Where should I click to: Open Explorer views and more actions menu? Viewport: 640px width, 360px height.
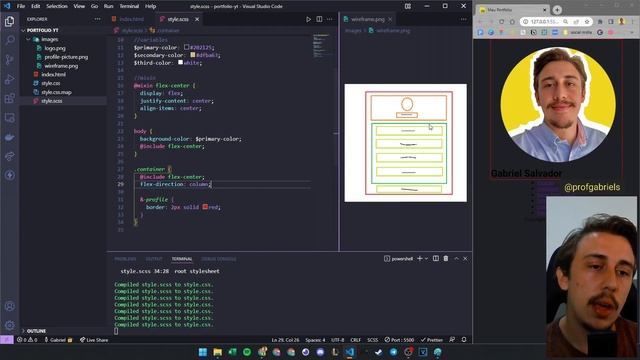coord(97,19)
